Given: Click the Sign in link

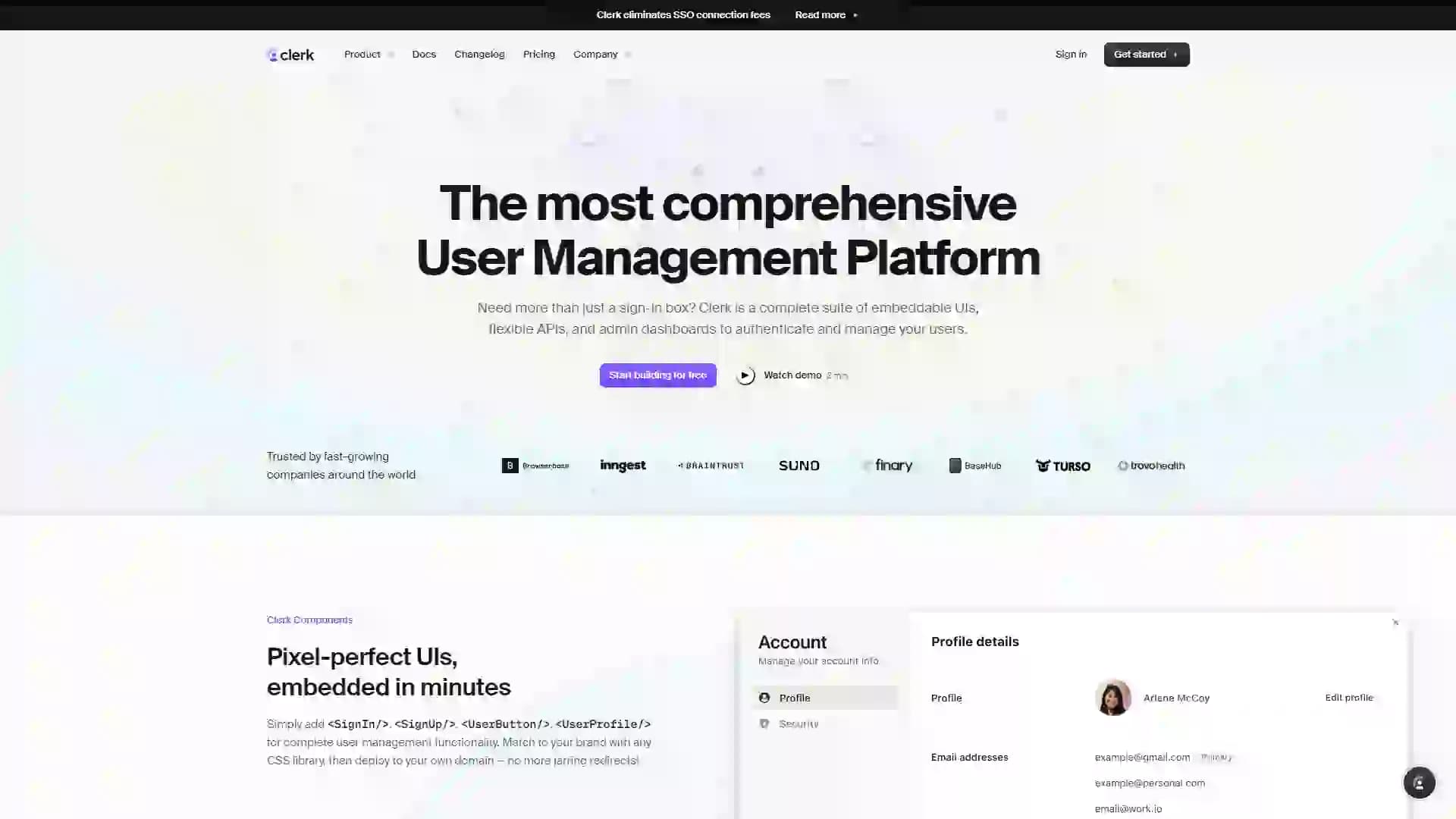Looking at the screenshot, I should pyautogui.click(x=1070, y=54).
